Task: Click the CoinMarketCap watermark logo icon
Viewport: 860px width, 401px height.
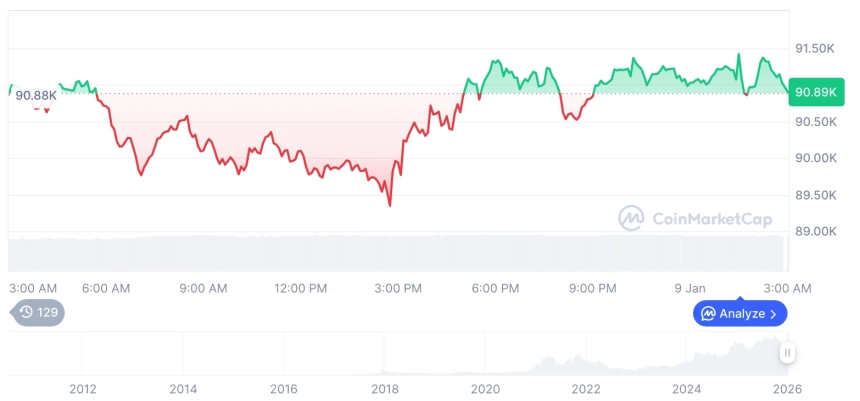Action: (x=631, y=218)
